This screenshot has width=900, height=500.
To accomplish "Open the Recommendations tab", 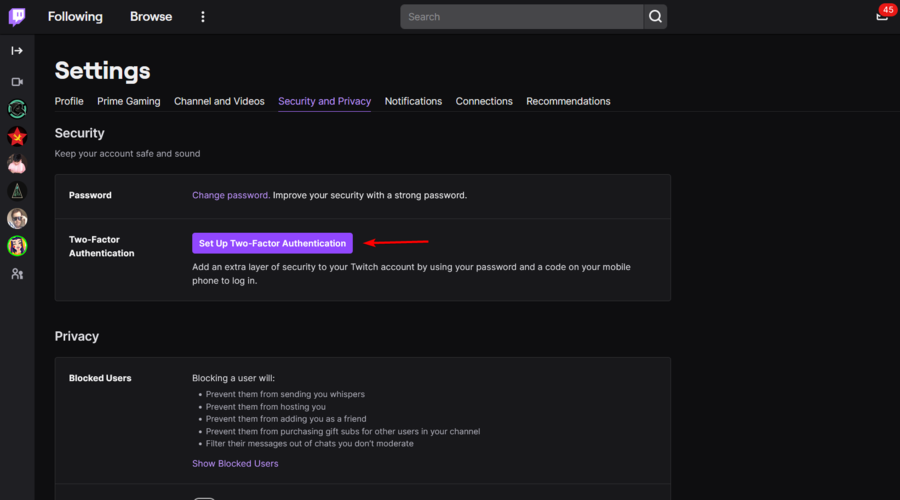I will tap(568, 101).
